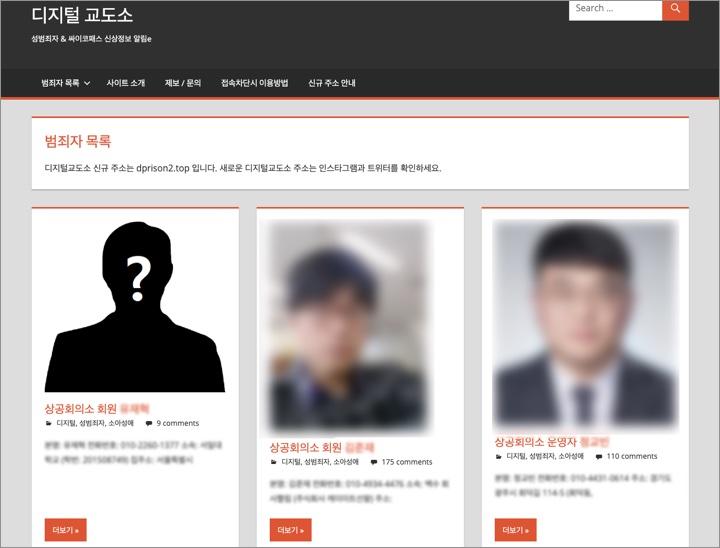Image resolution: width=720 pixels, height=548 pixels.
Task: Click the 더보기 button in the third card
Action: point(516,530)
